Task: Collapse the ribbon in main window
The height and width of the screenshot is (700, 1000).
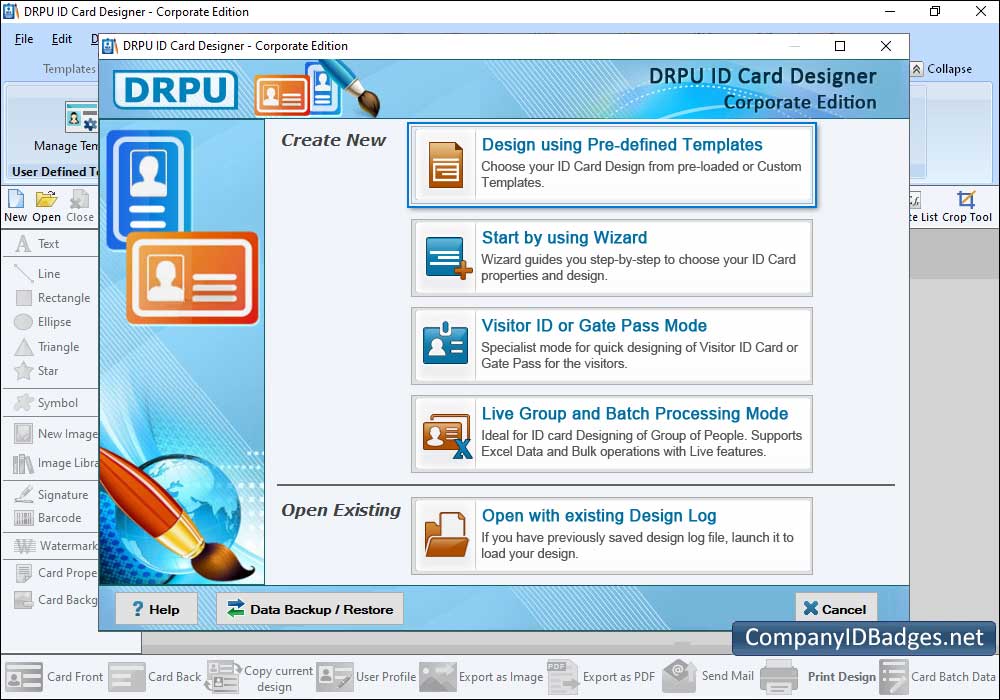Action: click(x=941, y=69)
